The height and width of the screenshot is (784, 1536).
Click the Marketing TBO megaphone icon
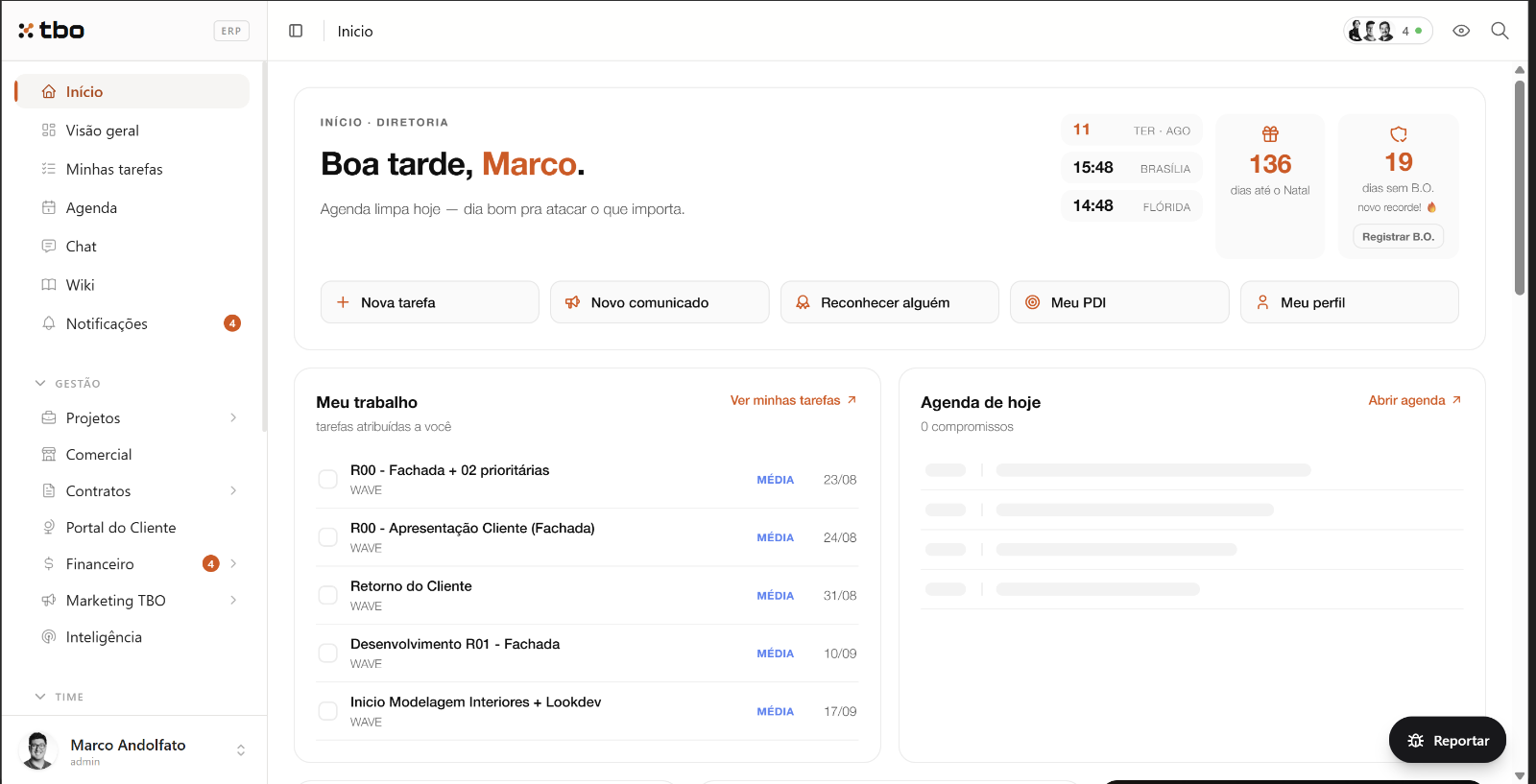coord(49,600)
